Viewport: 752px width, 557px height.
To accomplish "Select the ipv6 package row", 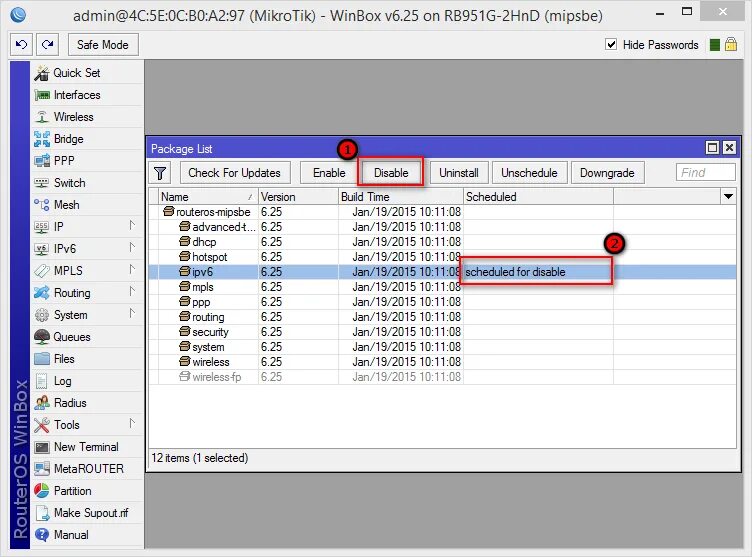I will [442, 272].
